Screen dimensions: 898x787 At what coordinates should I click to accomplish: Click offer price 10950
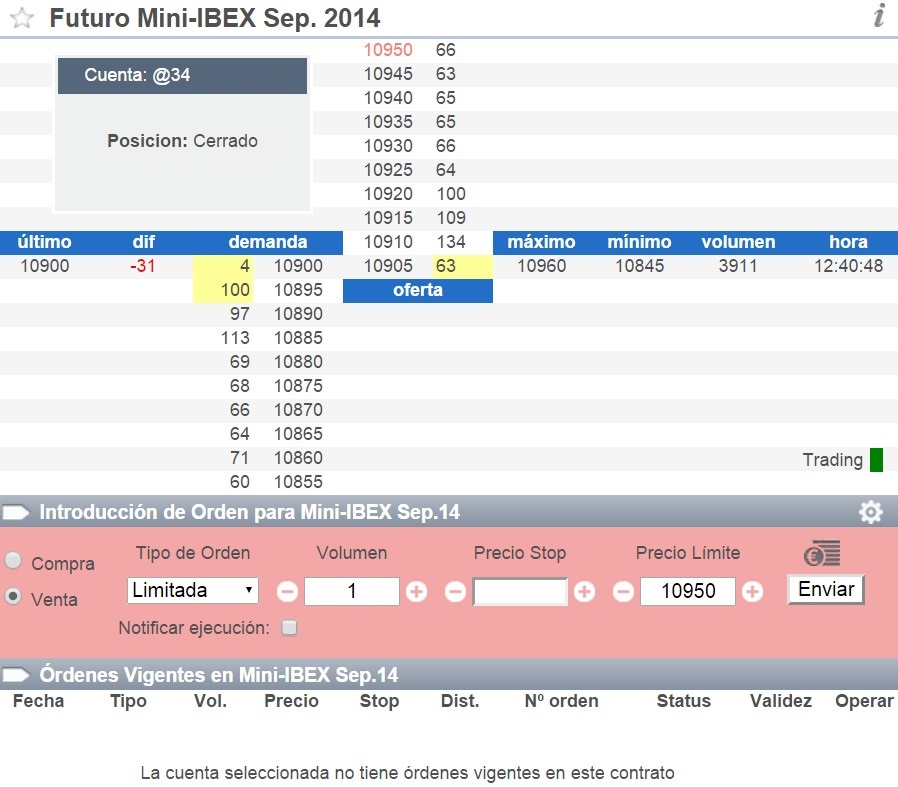tap(388, 50)
